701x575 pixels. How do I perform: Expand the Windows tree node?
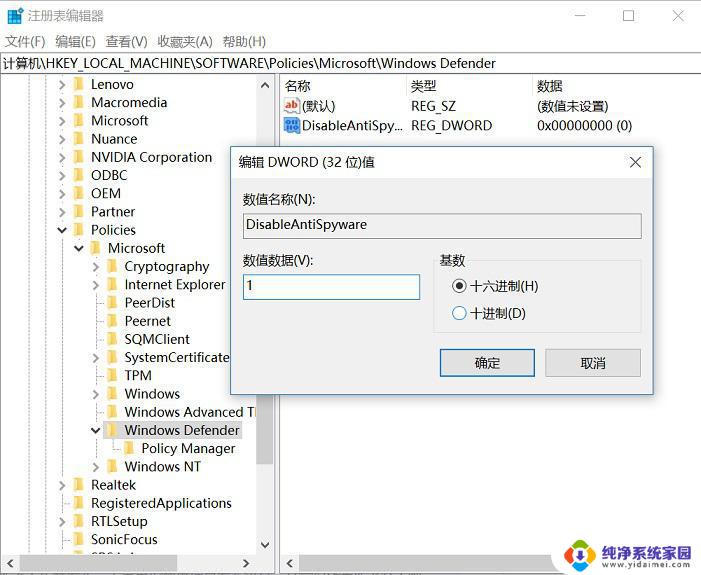[96, 394]
